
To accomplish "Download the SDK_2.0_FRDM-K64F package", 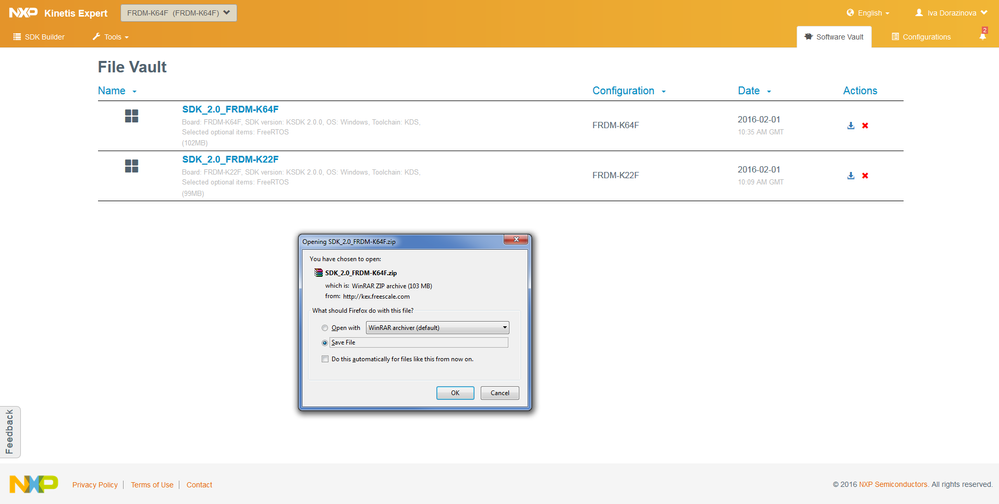I will 851,126.
